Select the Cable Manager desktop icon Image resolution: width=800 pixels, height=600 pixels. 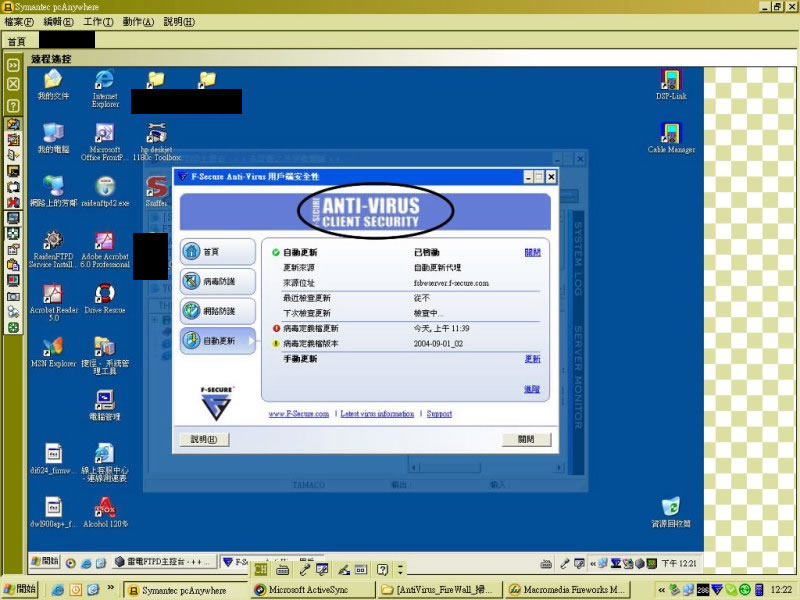(x=671, y=138)
